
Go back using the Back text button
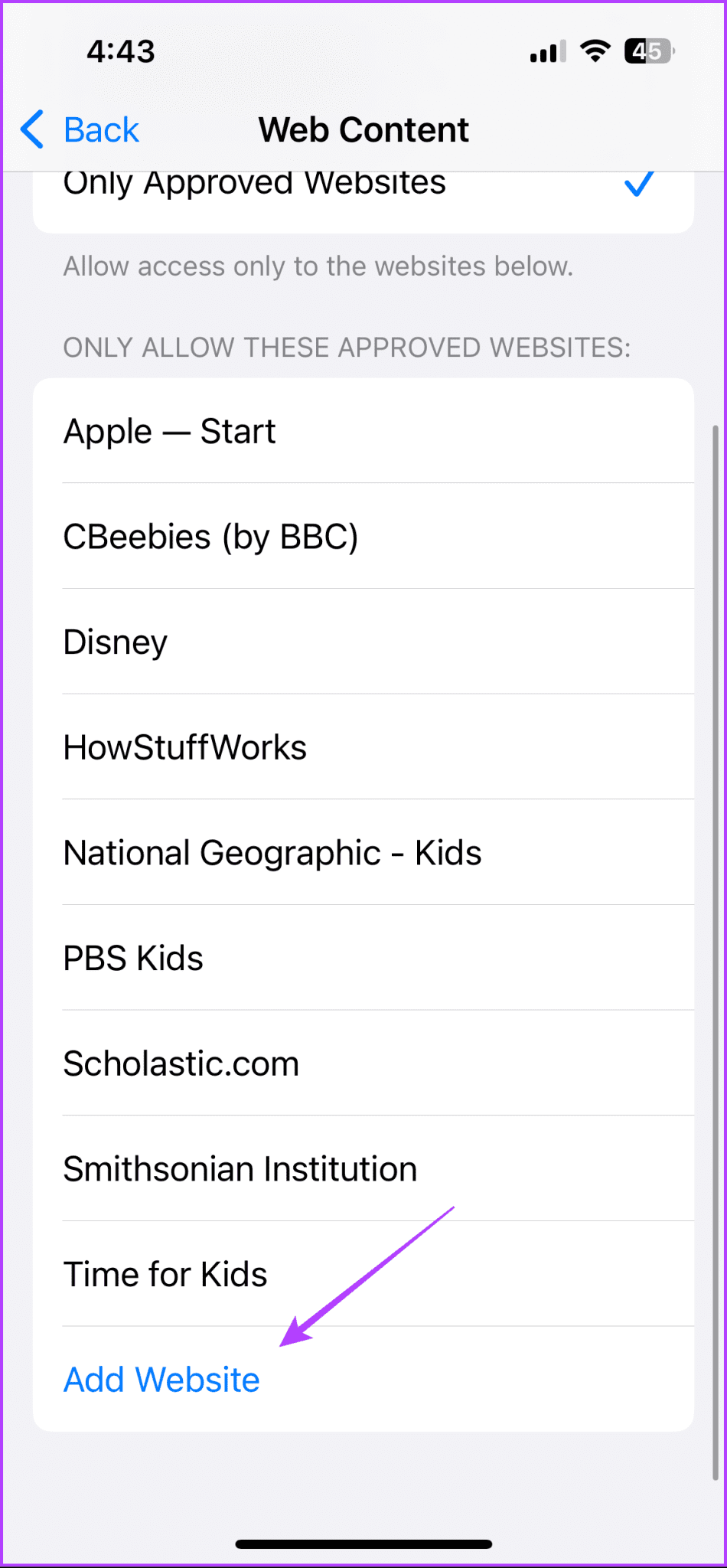click(x=101, y=130)
